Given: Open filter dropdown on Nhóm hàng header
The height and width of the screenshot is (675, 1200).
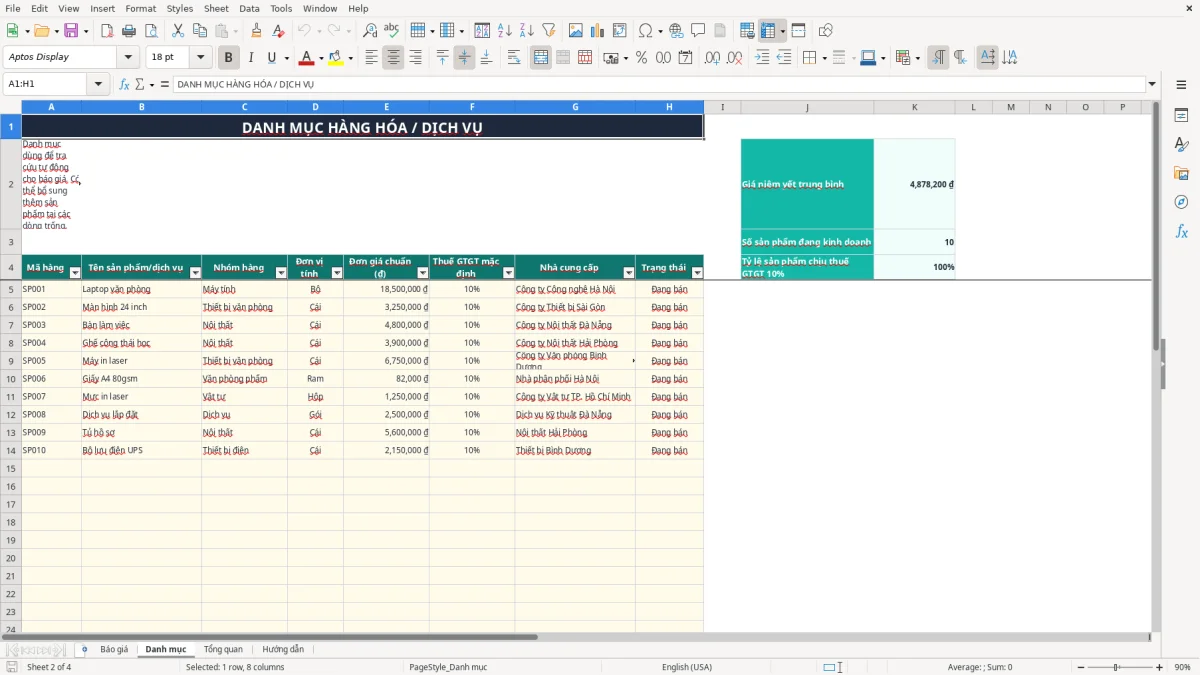Looking at the screenshot, I should coord(281,273).
